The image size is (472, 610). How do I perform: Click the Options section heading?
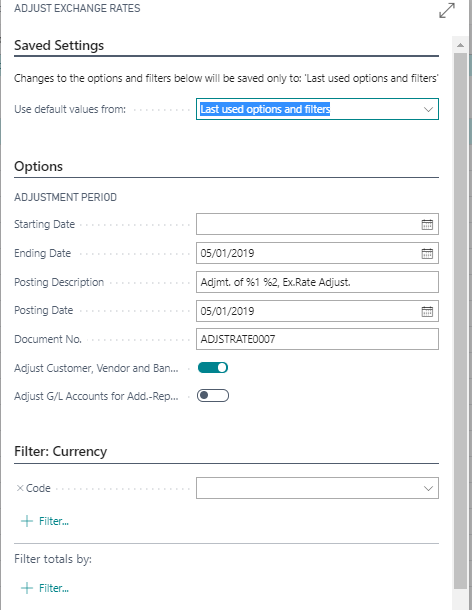39,166
